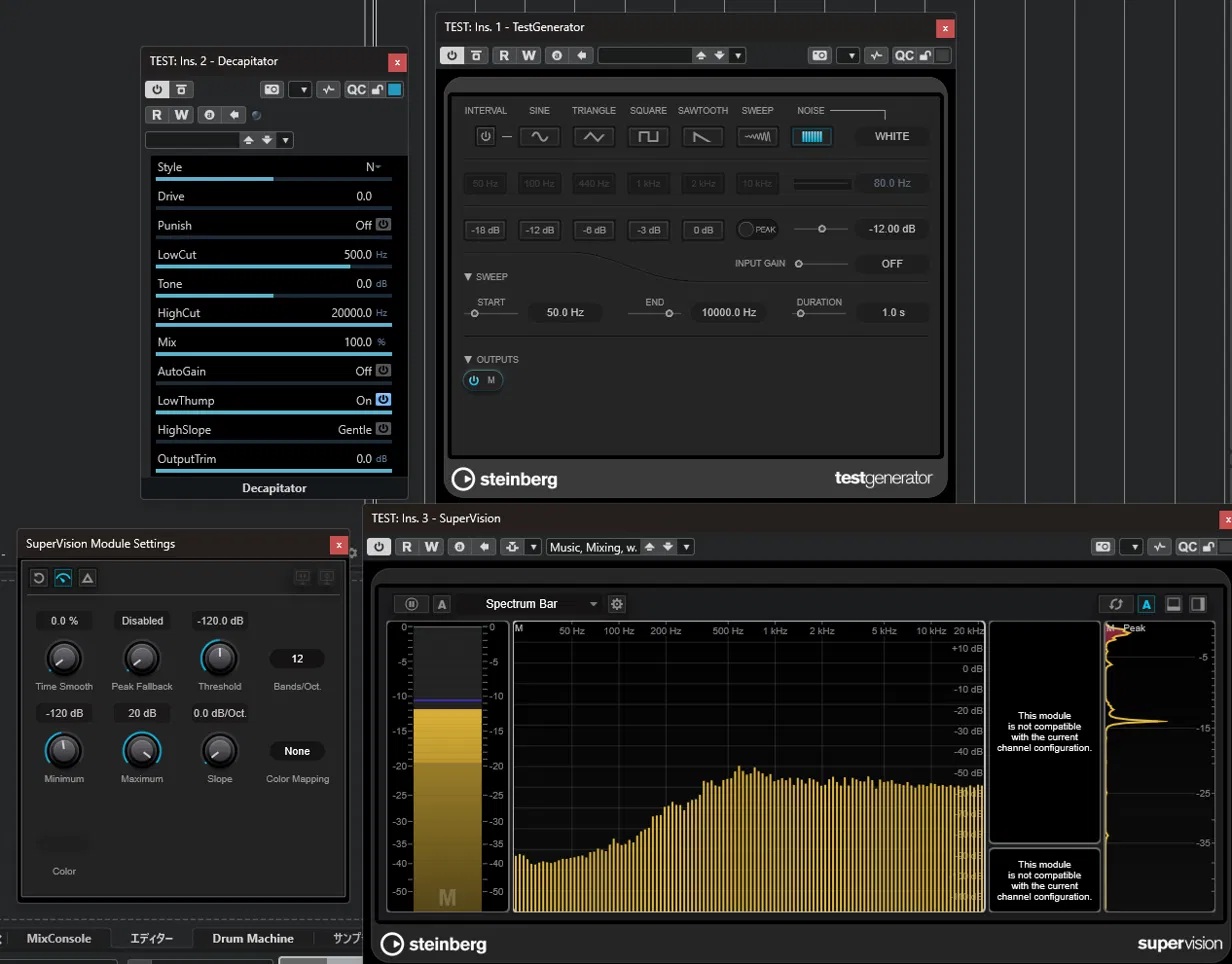This screenshot has width=1232, height=964.
Task: Pause measurement in SuperVision
Action: [411, 604]
